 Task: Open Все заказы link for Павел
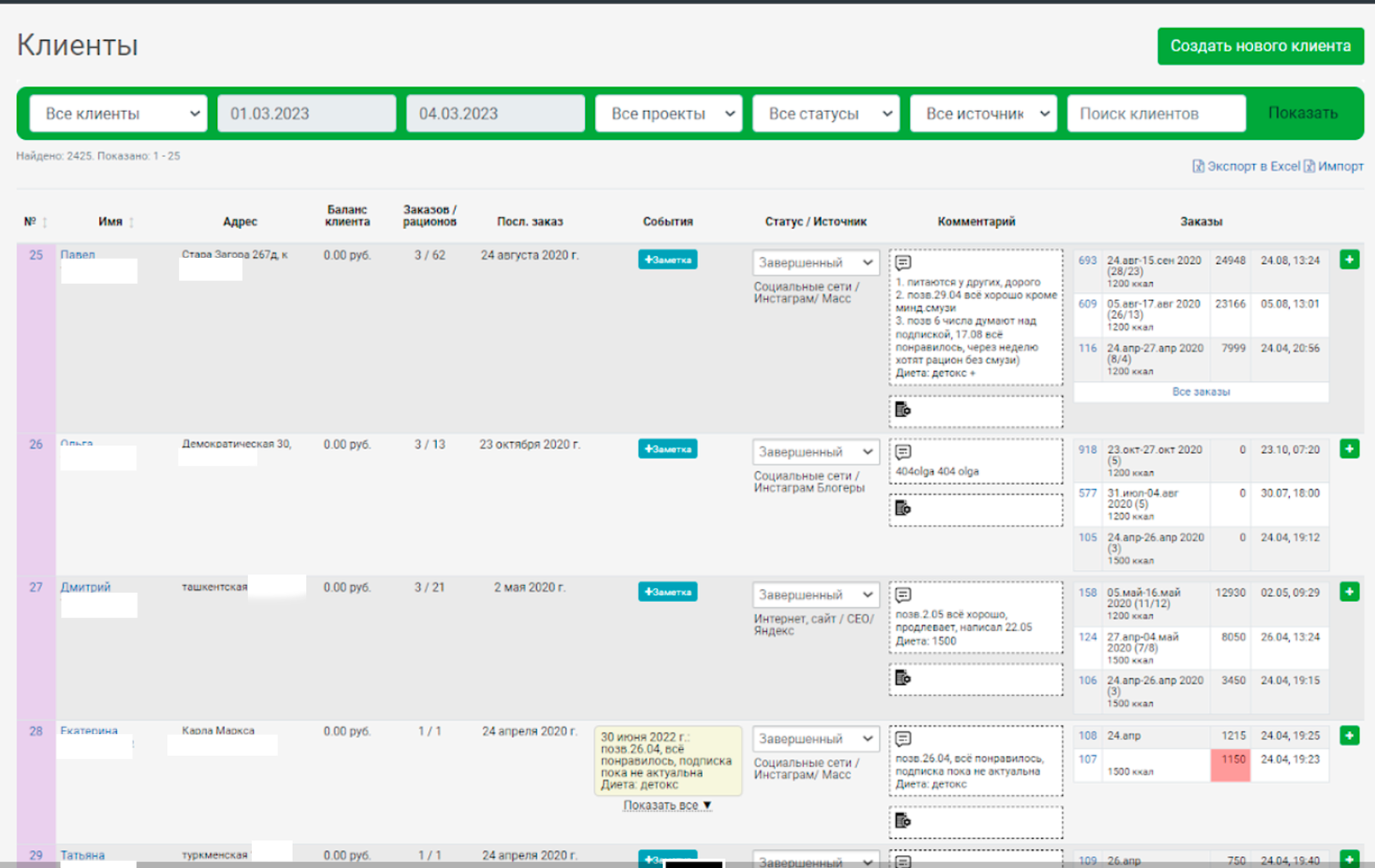point(1201,392)
